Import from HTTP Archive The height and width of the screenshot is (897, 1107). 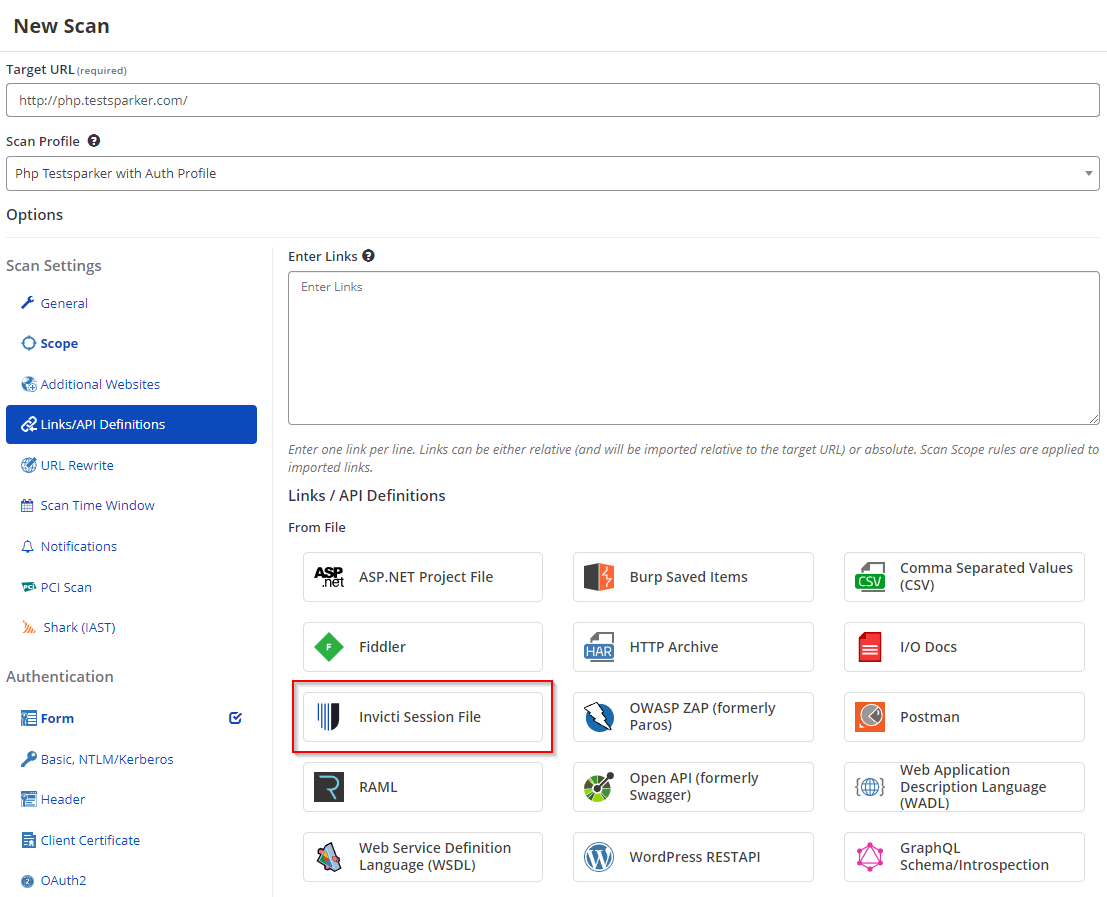click(x=693, y=646)
